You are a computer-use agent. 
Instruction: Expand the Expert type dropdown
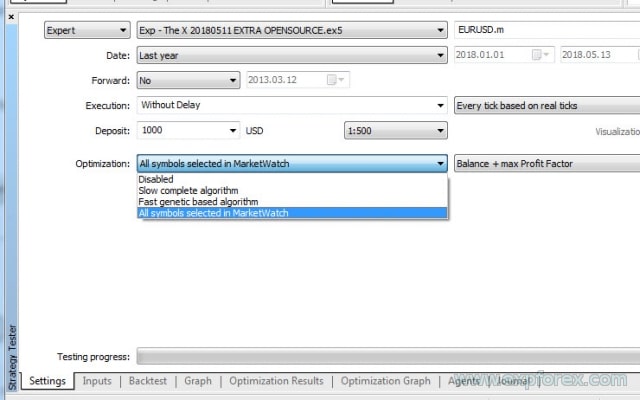(122, 31)
